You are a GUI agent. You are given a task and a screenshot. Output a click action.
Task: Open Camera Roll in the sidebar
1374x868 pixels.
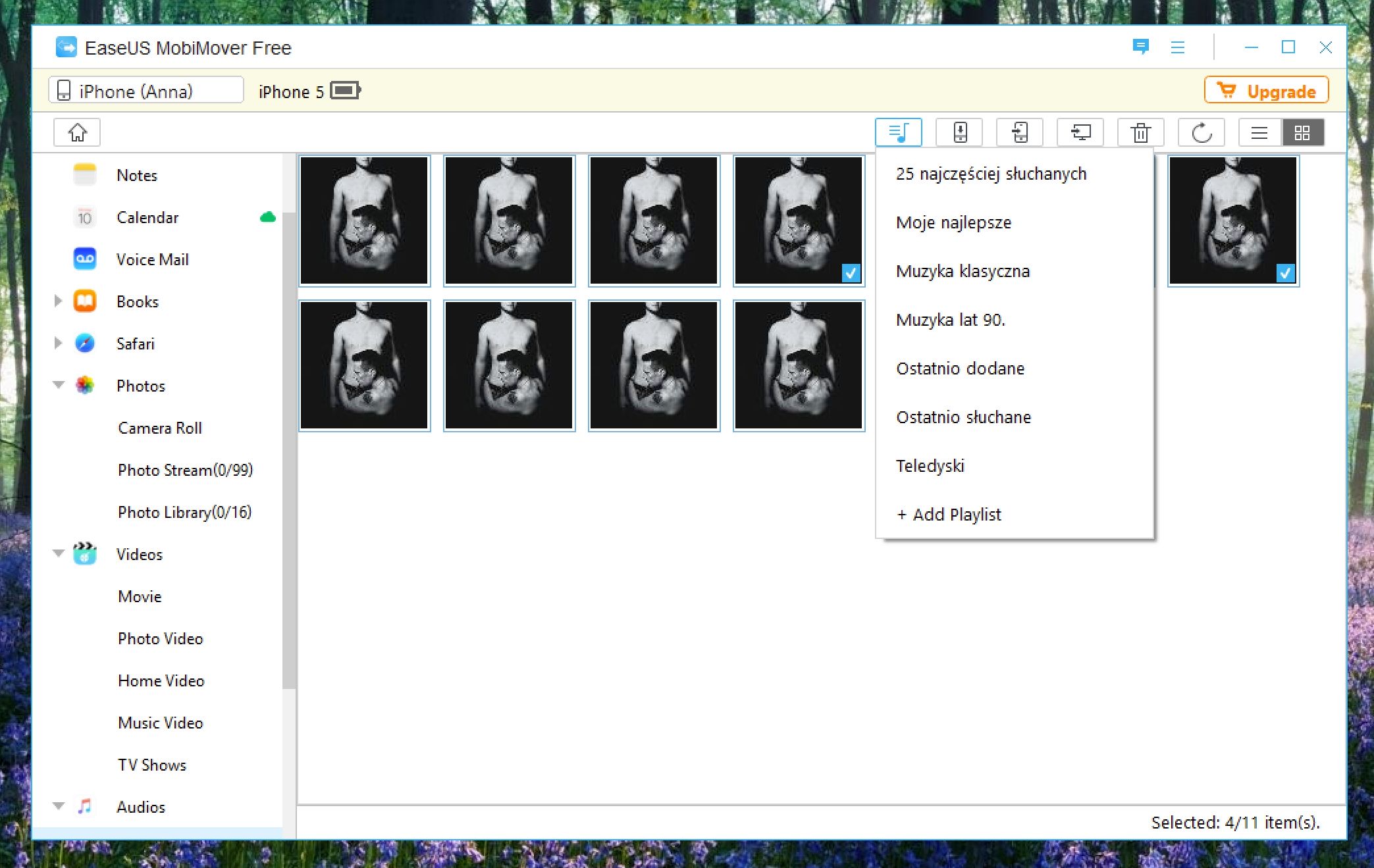coord(160,428)
